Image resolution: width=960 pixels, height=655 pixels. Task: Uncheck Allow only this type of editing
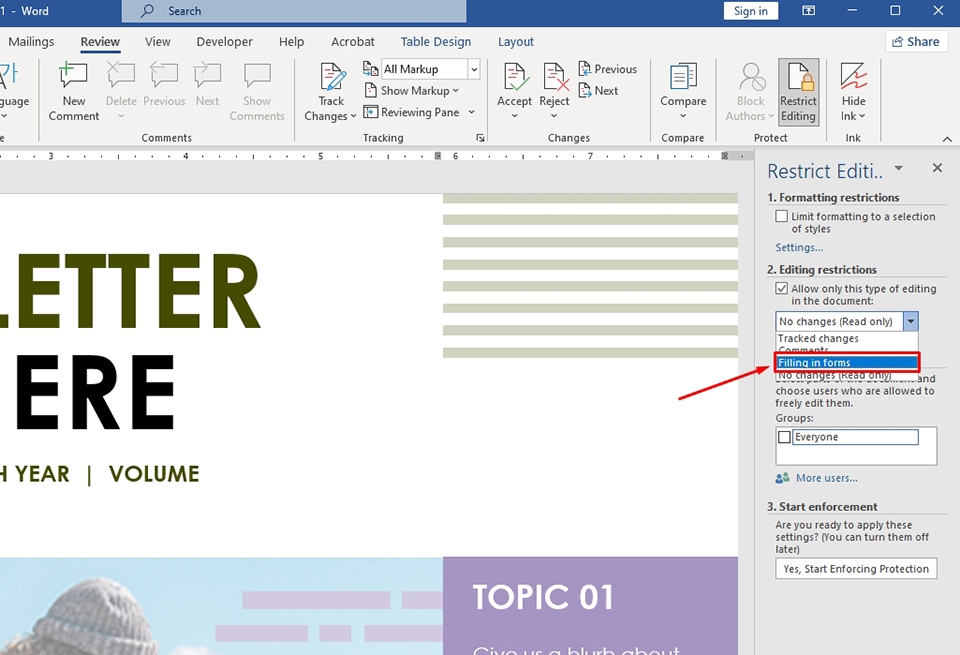point(782,289)
